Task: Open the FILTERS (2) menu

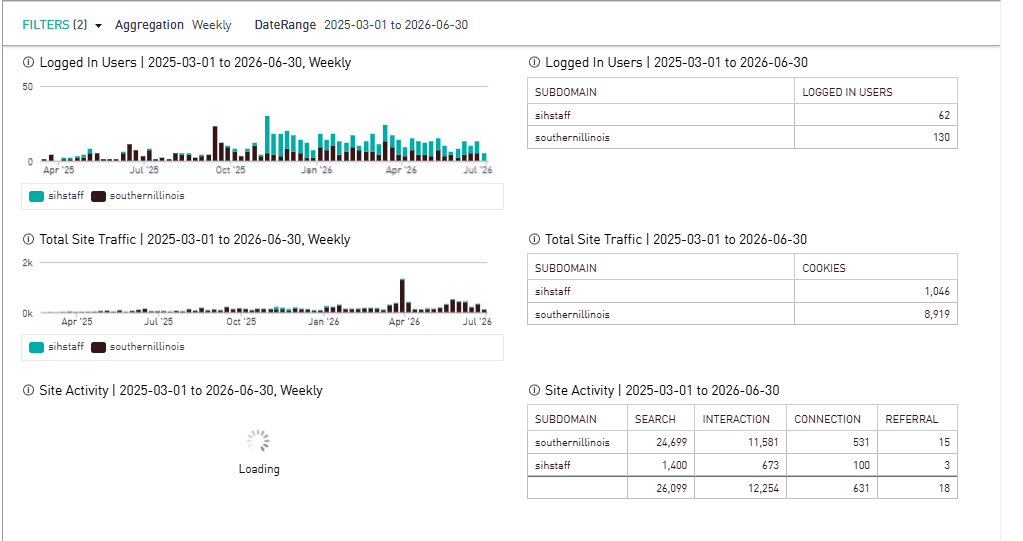Action: (x=55, y=25)
